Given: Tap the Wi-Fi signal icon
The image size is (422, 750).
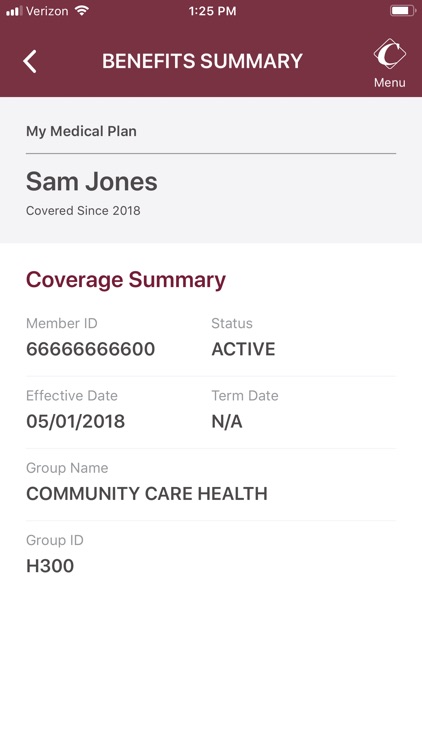Looking at the screenshot, I should click(x=82, y=11).
